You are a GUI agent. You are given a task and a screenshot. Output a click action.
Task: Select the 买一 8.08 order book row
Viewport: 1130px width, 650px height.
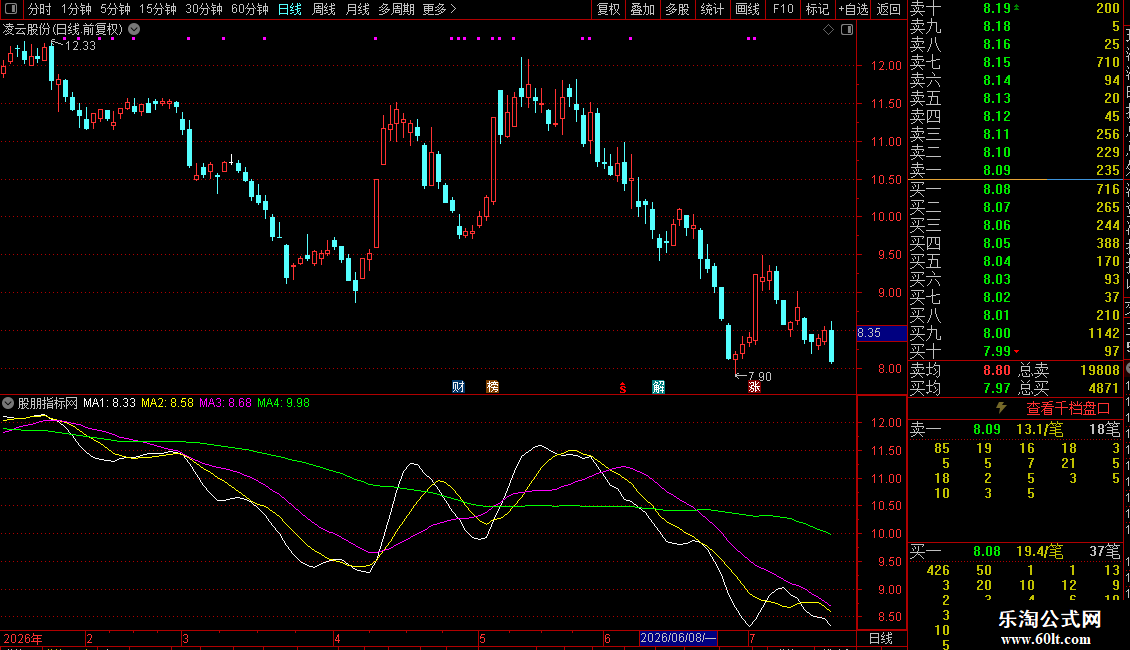click(x=1015, y=190)
